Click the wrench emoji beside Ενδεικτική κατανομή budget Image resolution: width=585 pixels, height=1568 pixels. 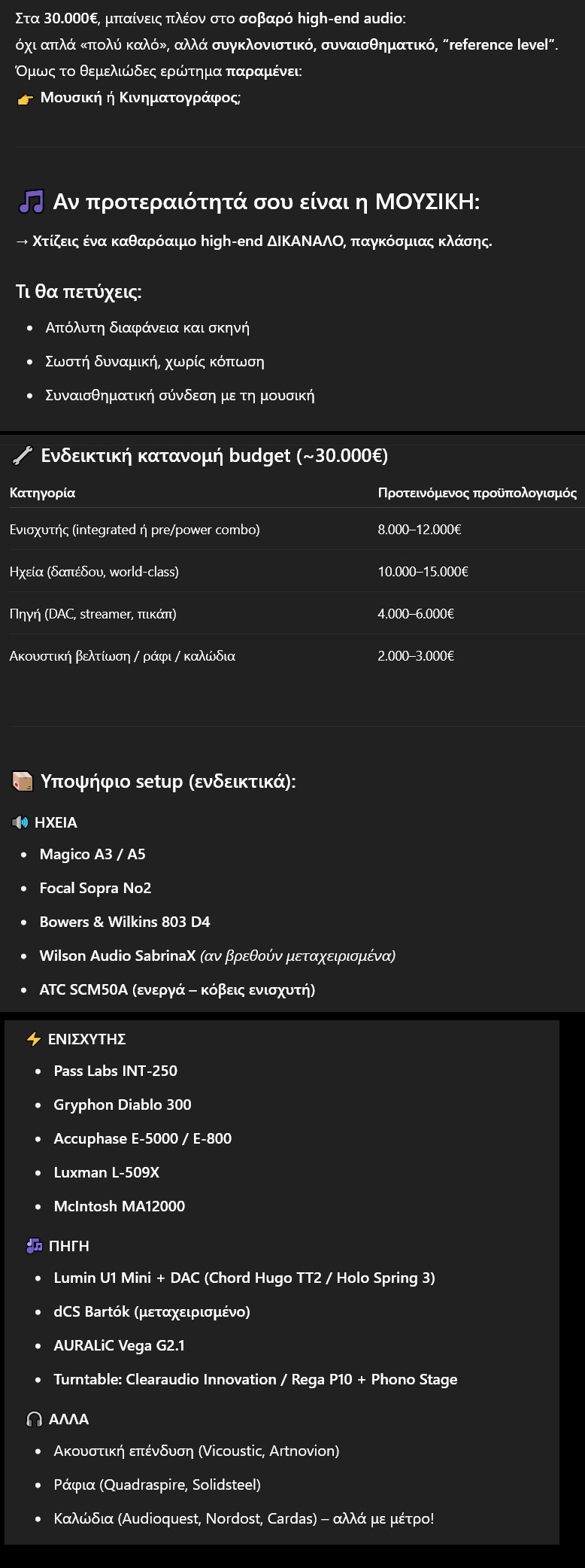pyautogui.click(x=23, y=455)
